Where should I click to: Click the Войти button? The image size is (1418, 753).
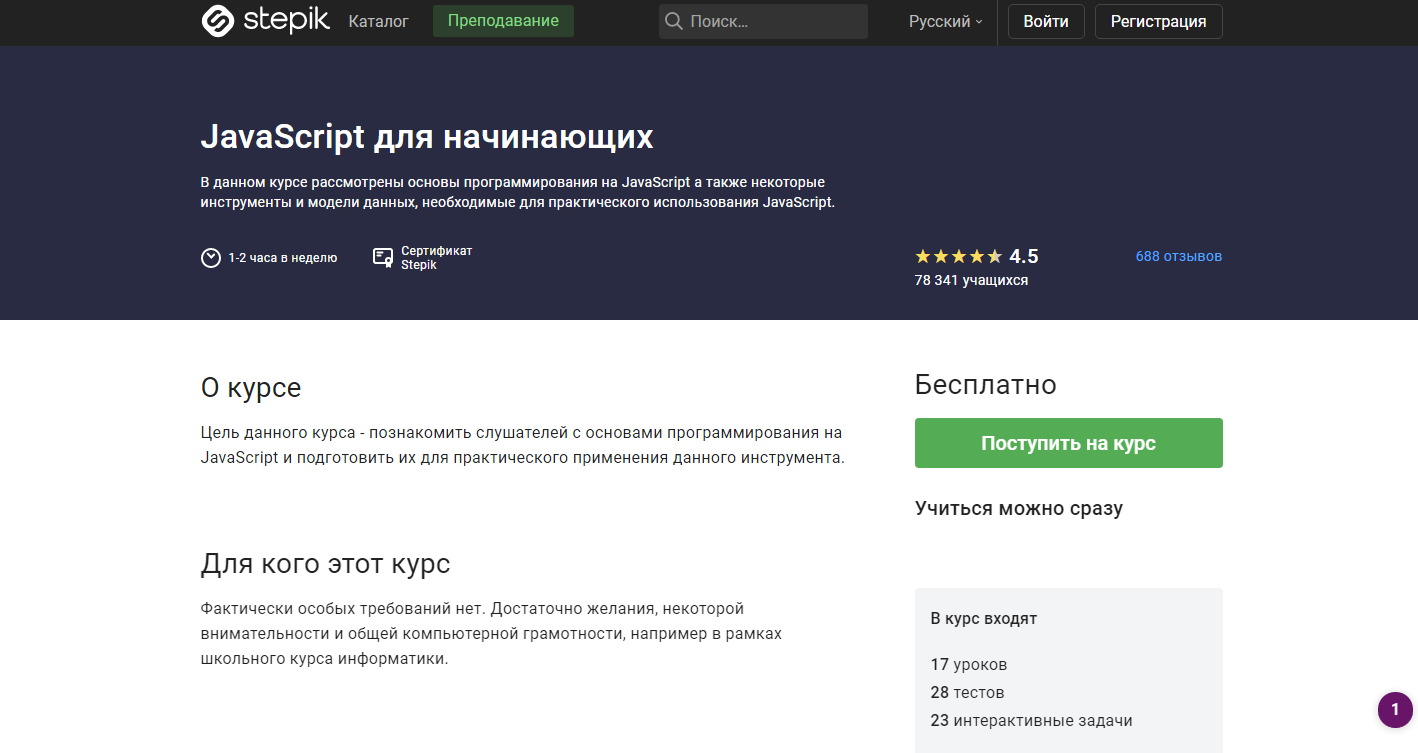click(x=1046, y=21)
